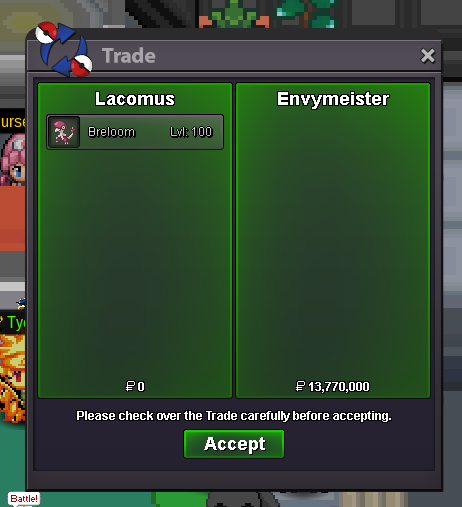Click the green Pokémon sprite above the window
This screenshot has width=462, height=507.
point(234,14)
